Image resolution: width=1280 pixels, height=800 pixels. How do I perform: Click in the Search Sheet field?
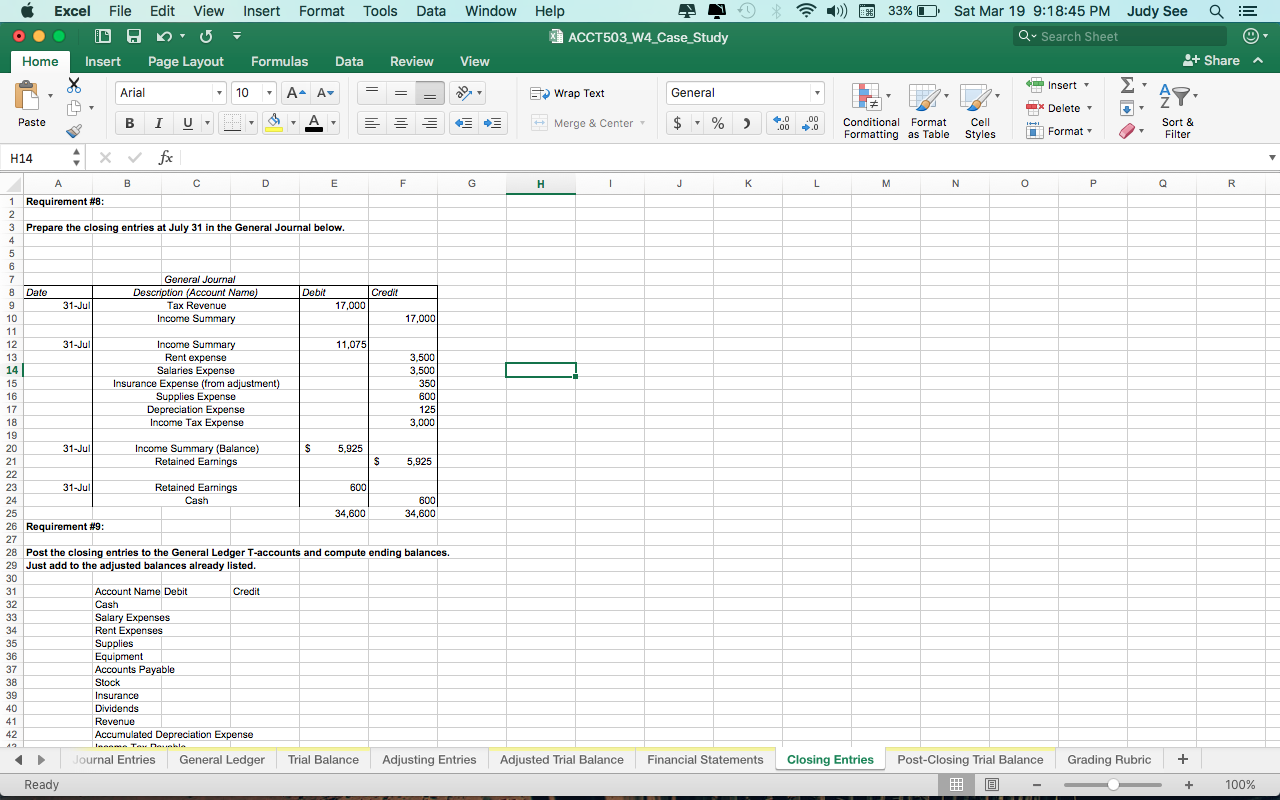1120,37
